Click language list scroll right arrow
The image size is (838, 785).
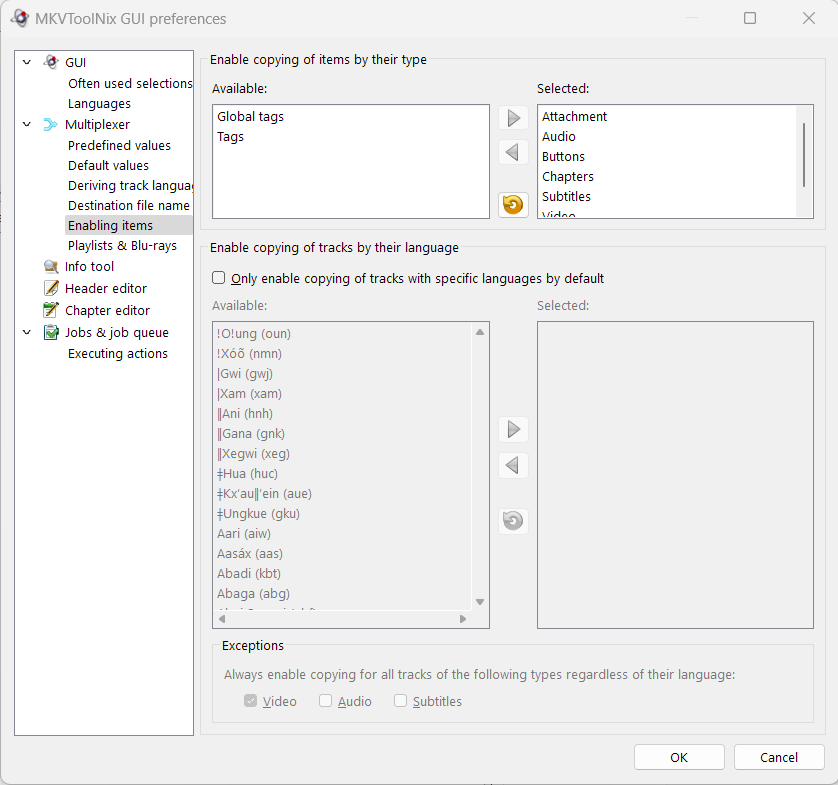463,619
